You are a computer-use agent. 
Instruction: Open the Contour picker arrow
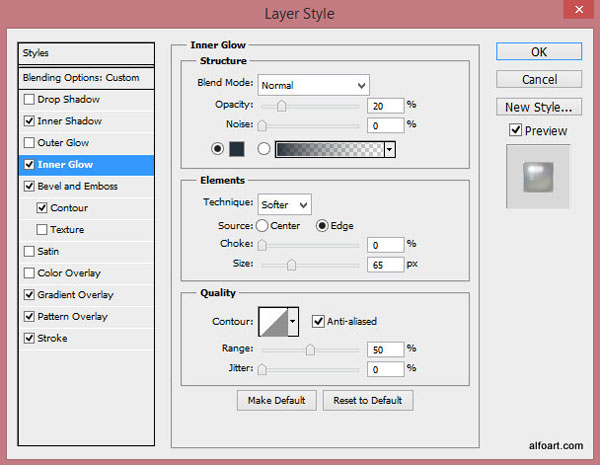click(293, 321)
